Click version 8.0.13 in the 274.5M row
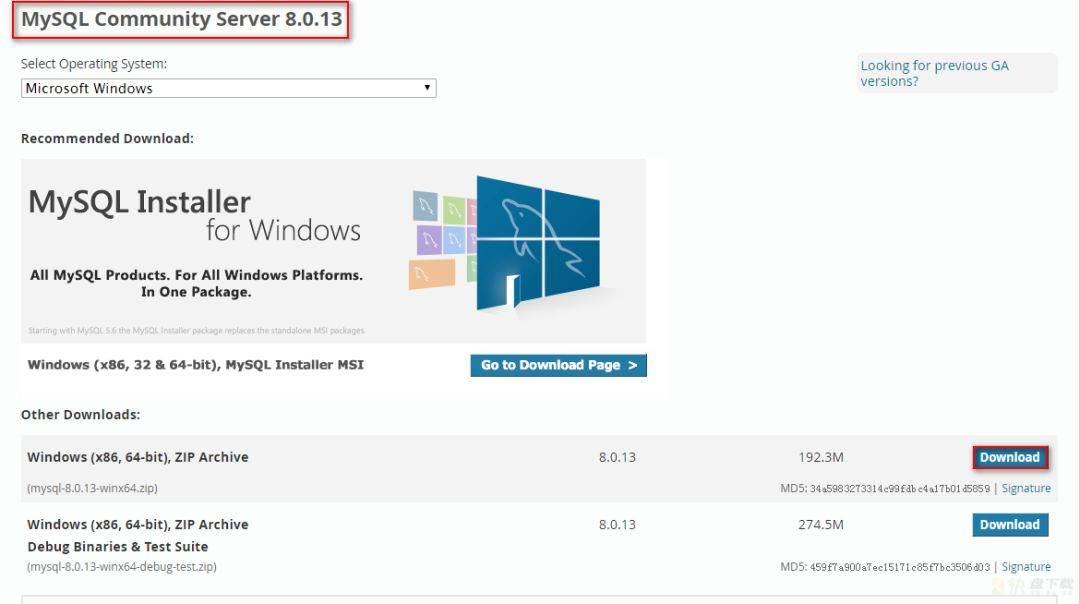The height and width of the screenshot is (604, 1080). (x=617, y=525)
